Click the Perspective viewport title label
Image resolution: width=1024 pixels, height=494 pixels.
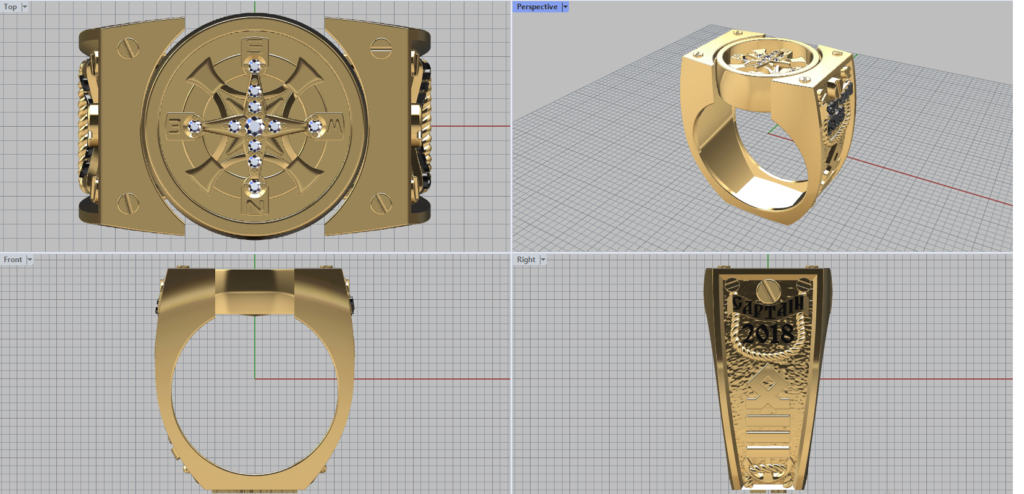coord(537,7)
